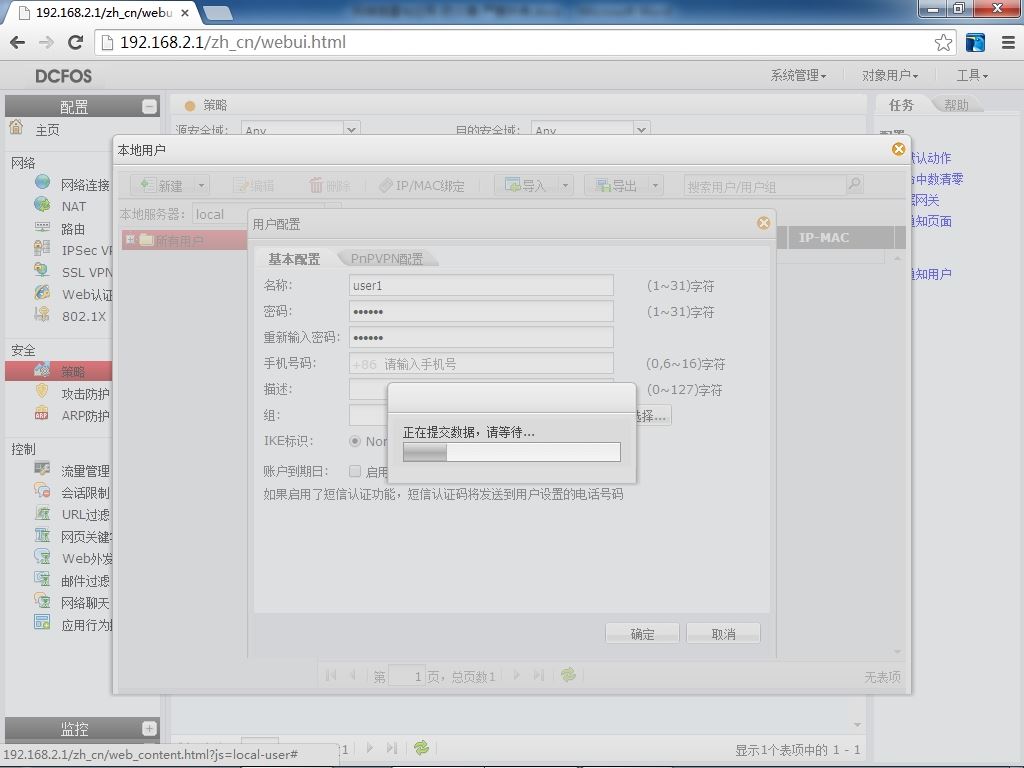Select the IKE标识 None radio button
Image resolution: width=1024 pixels, height=768 pixels.
355,441
